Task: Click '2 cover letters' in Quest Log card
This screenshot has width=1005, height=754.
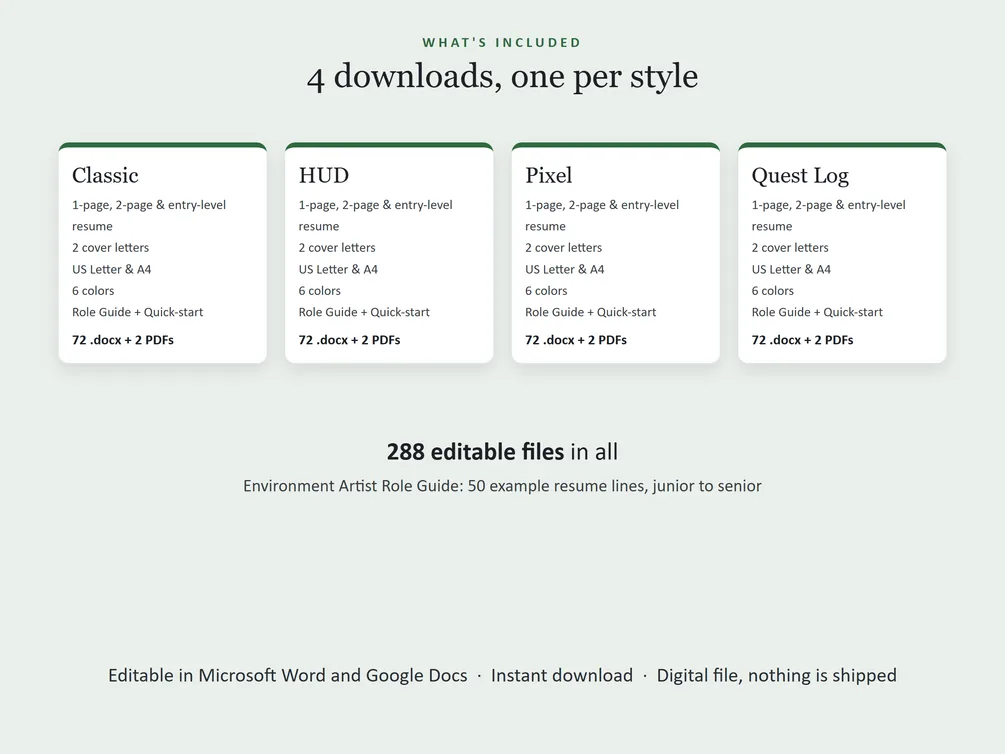Action: pyautogui.click(x=790, y=247)
